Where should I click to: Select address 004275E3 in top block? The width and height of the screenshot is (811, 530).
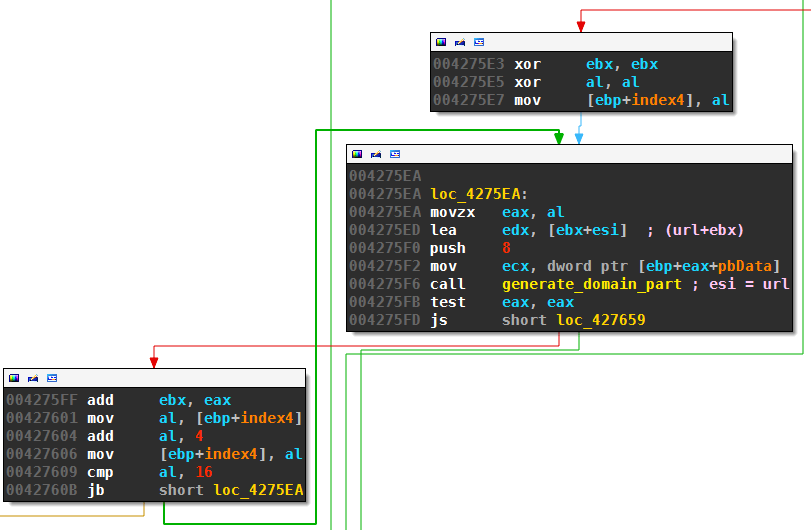click(x=462, y=64)
